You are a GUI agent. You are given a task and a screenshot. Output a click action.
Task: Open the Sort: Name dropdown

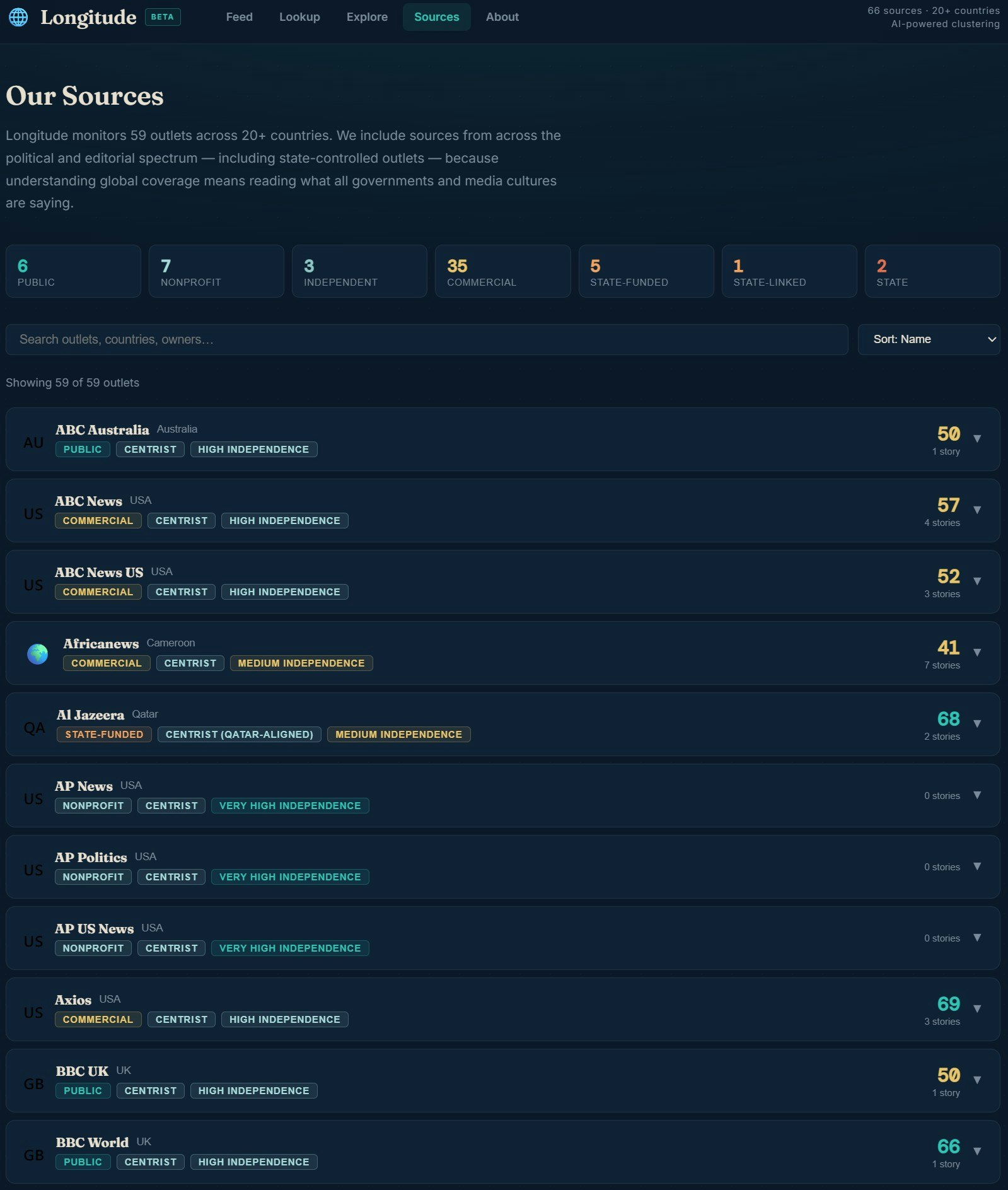929,339
